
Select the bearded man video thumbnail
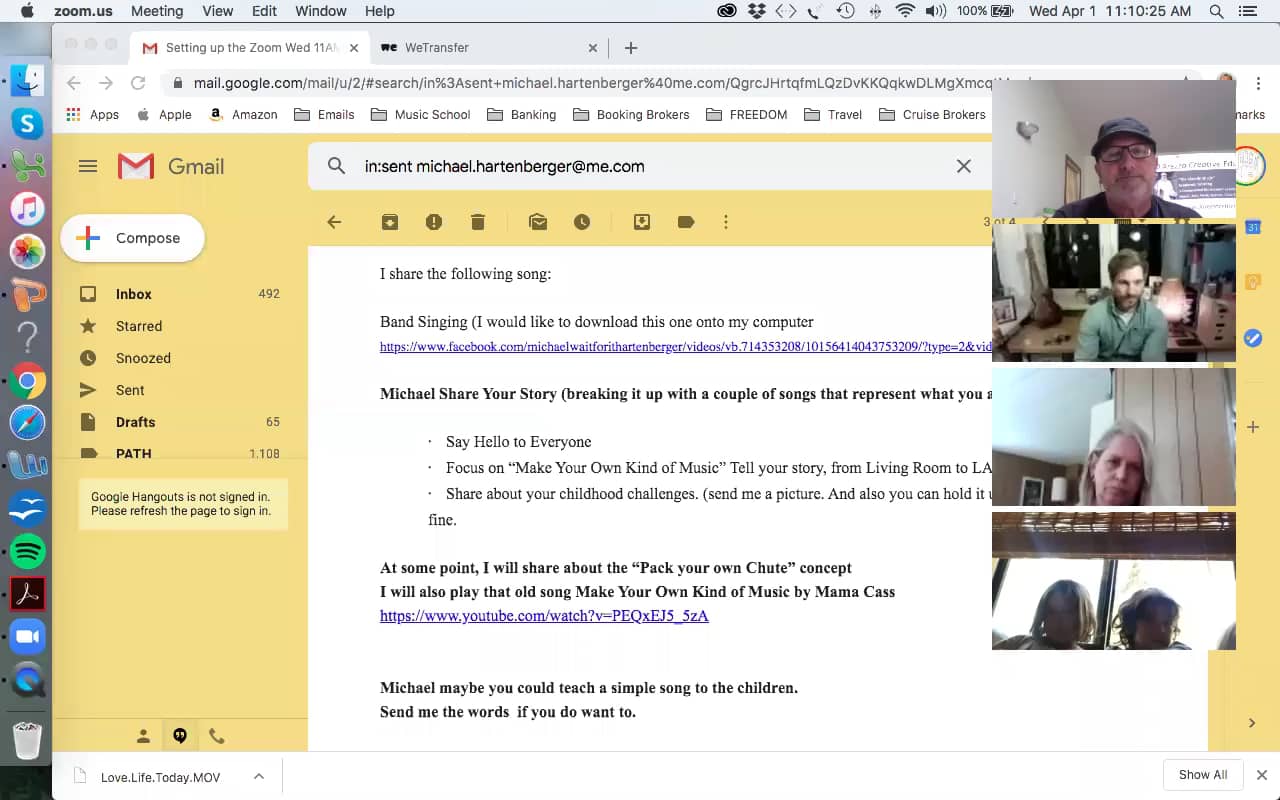pos(1114,293)
